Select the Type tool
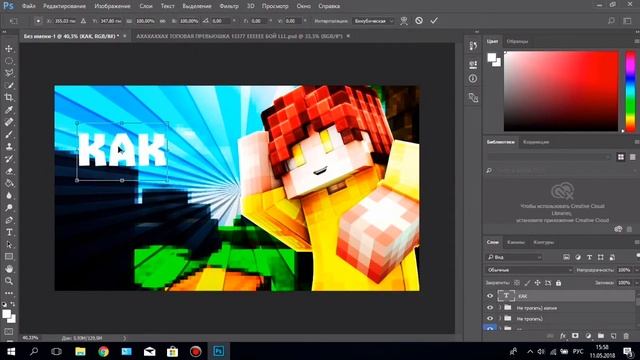640x360 pixels. [9, 232]
